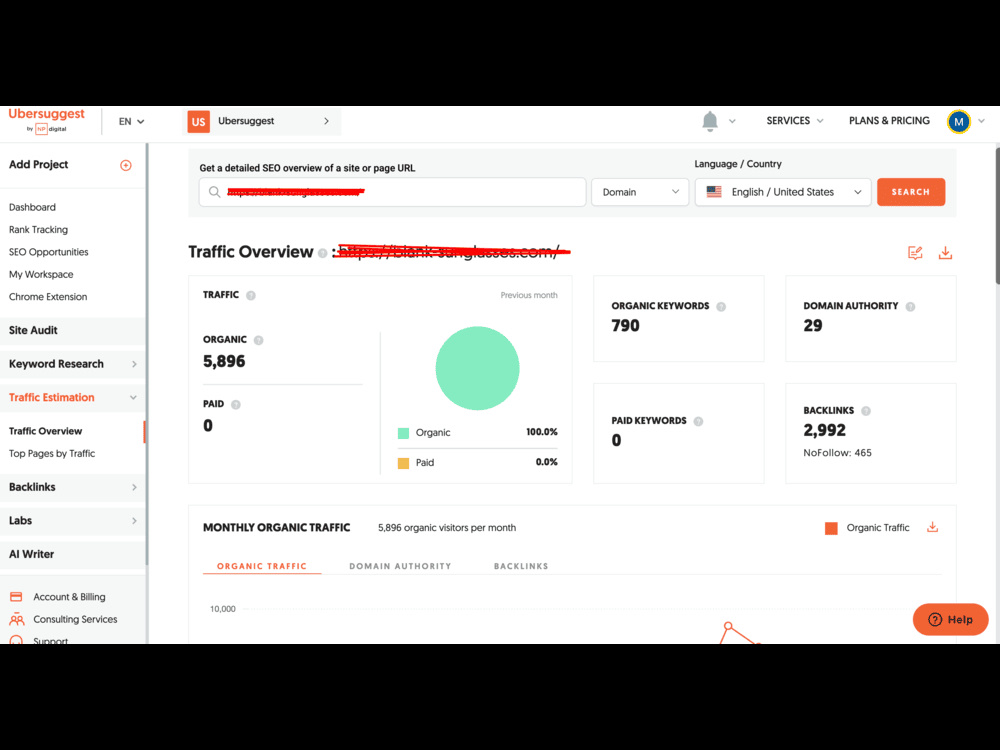This screenshot has height=750, width=1000.
Task: Click the Add Project label
Action: pyautogui.click(x=38, y=165)
